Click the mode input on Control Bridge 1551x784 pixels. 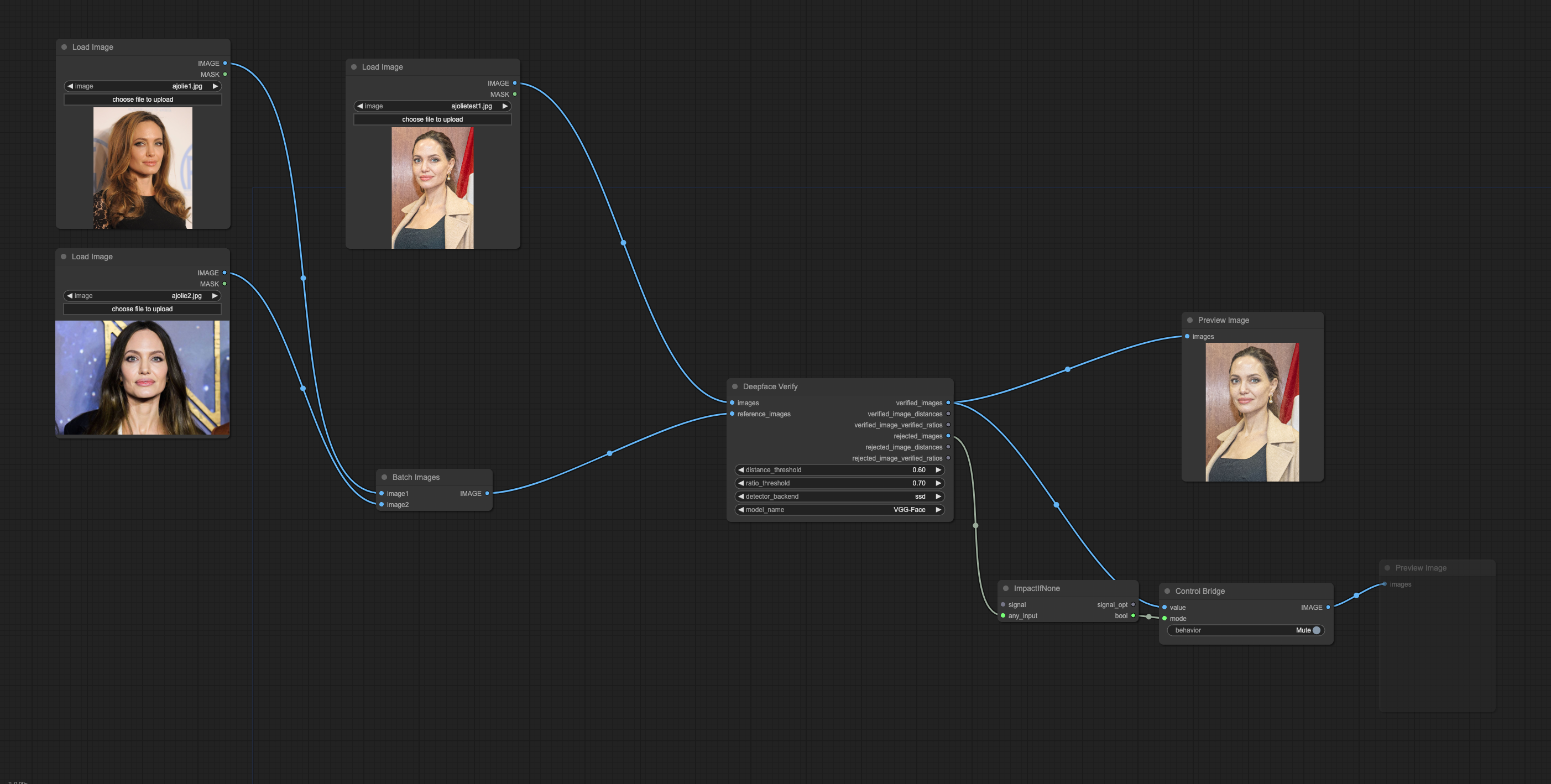(x=1164, y=618)
